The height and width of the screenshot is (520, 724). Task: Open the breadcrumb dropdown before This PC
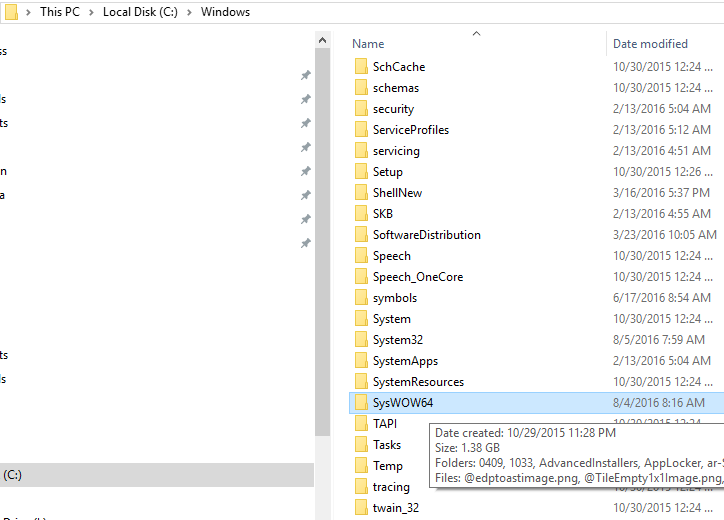click(28, 12)
